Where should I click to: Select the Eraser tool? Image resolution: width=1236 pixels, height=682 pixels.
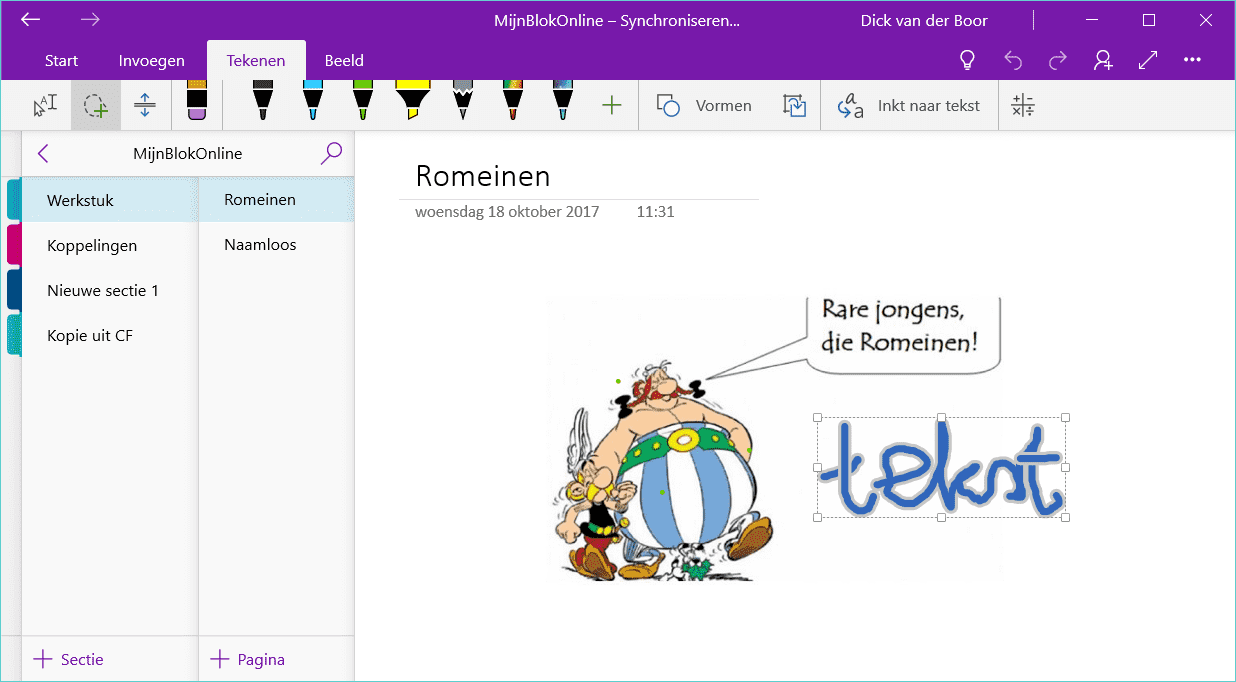tap(197, 103)
